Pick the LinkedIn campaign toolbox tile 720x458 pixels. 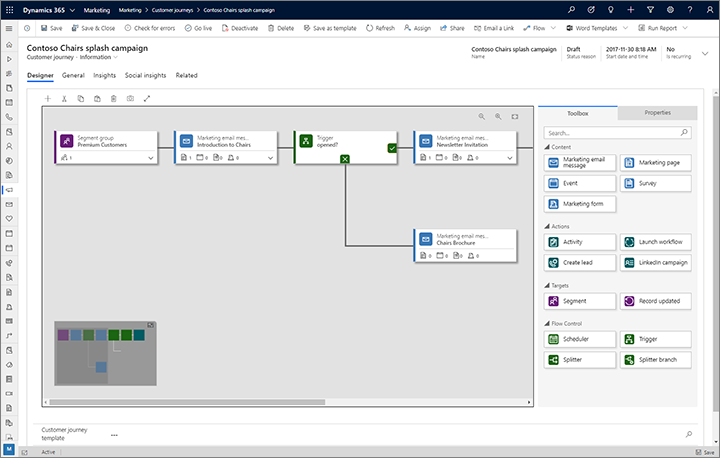[655, 263]
